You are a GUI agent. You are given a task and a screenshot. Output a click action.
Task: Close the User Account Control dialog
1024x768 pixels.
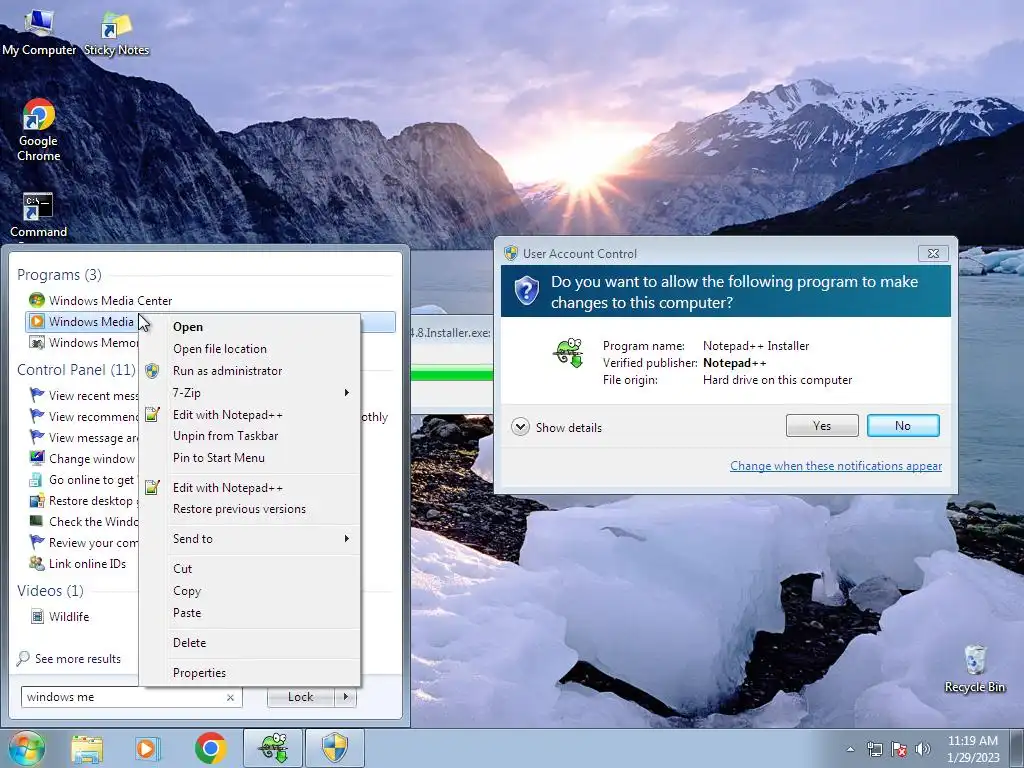click(x=933, y=253)
